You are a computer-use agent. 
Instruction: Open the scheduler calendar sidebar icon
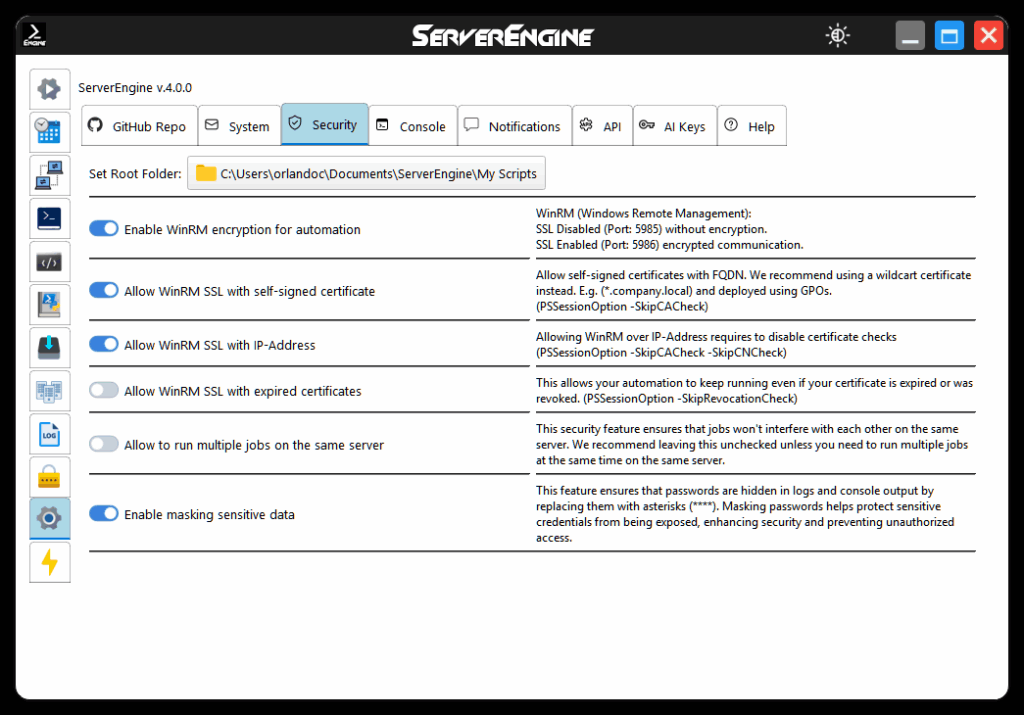(x=49, y=132)
